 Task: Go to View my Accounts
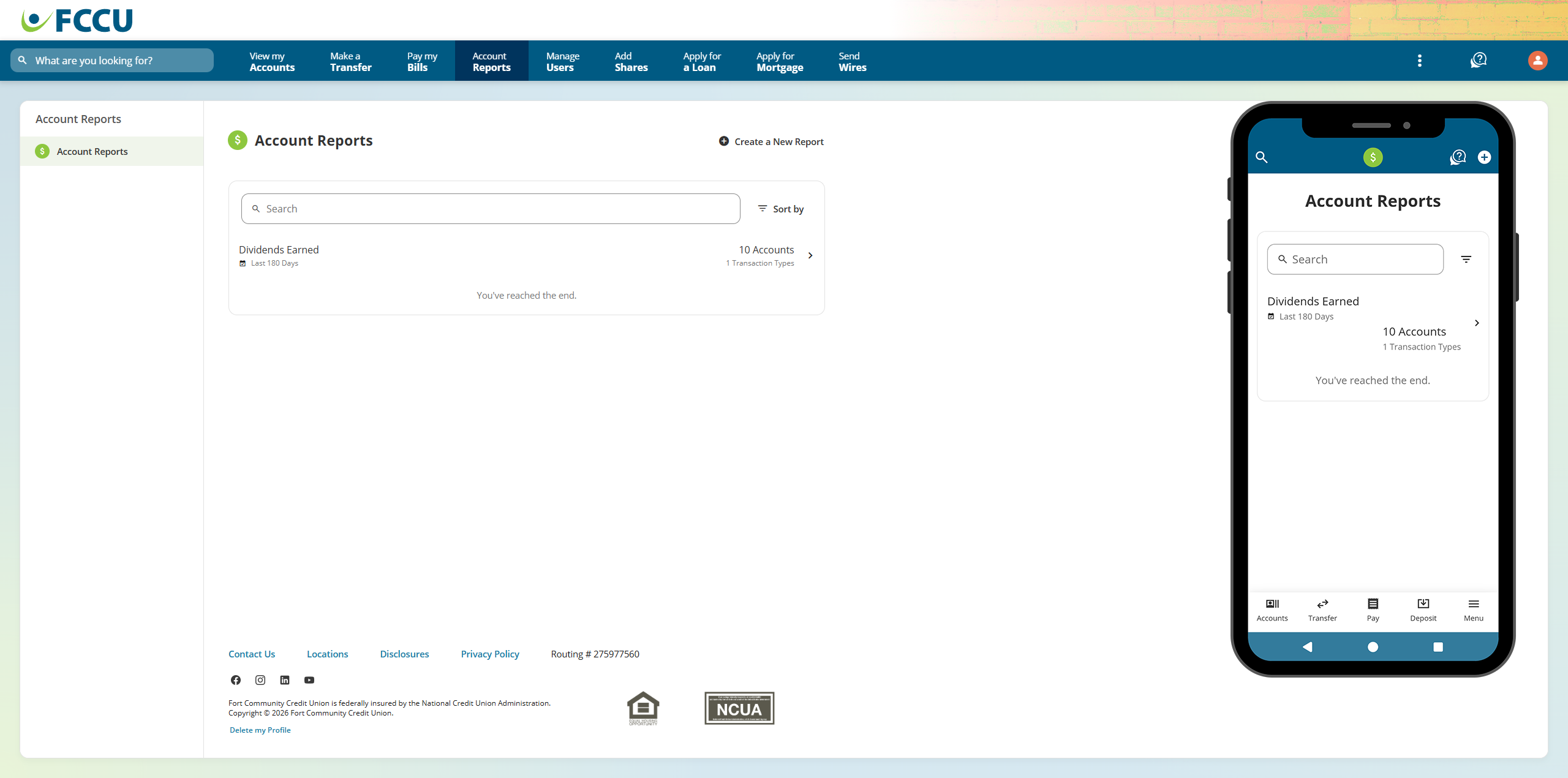pyautogui.click(x=272, y=61)
